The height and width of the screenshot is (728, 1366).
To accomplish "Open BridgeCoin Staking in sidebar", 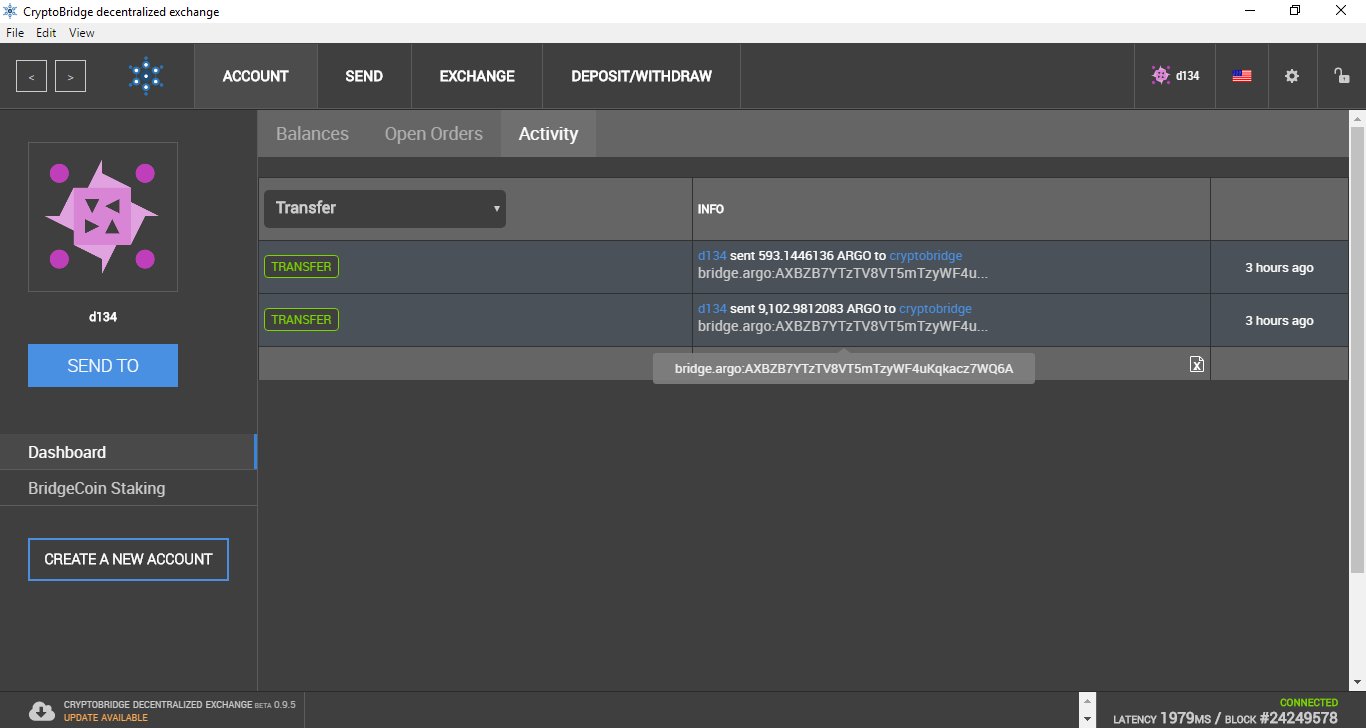I will point(128,488).
